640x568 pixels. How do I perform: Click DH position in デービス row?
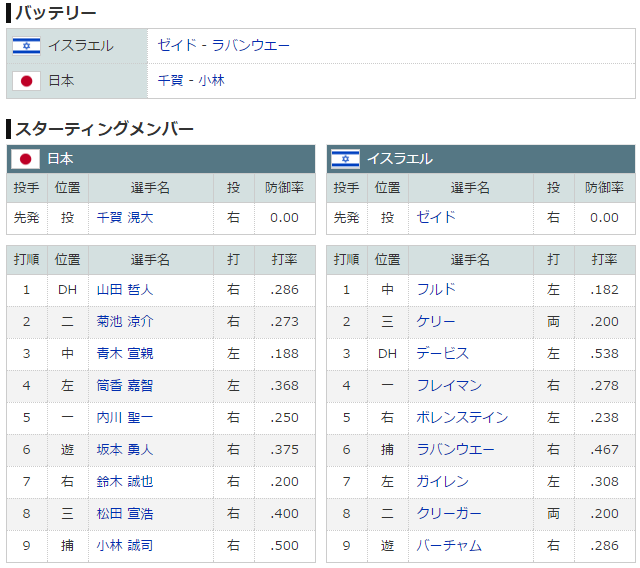[387, 353]
